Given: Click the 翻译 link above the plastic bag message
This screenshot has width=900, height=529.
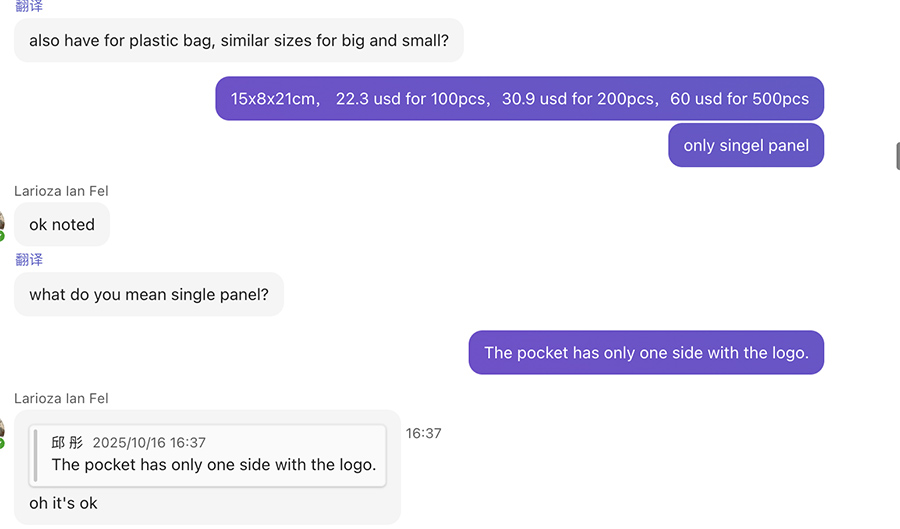Looking at the screenshot, I should tap(29, 6).
